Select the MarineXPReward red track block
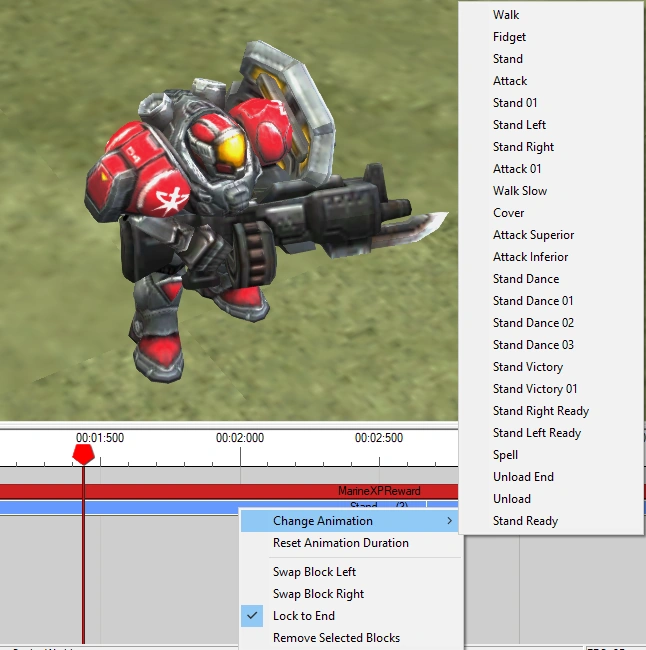The height and width of the screenshot is (650, 646). tap(229, 491)
